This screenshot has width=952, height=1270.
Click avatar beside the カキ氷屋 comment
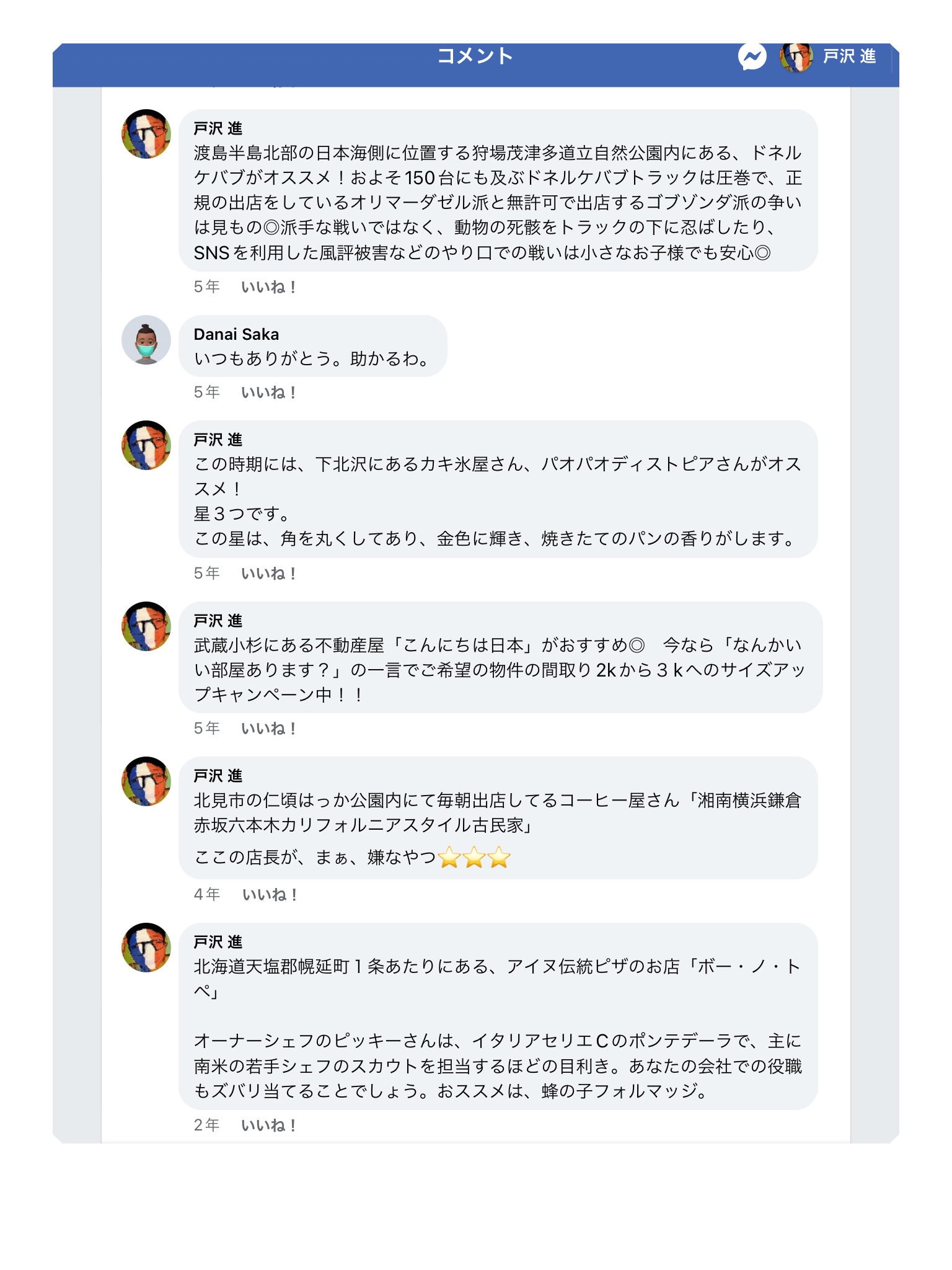tap(146, 445)
